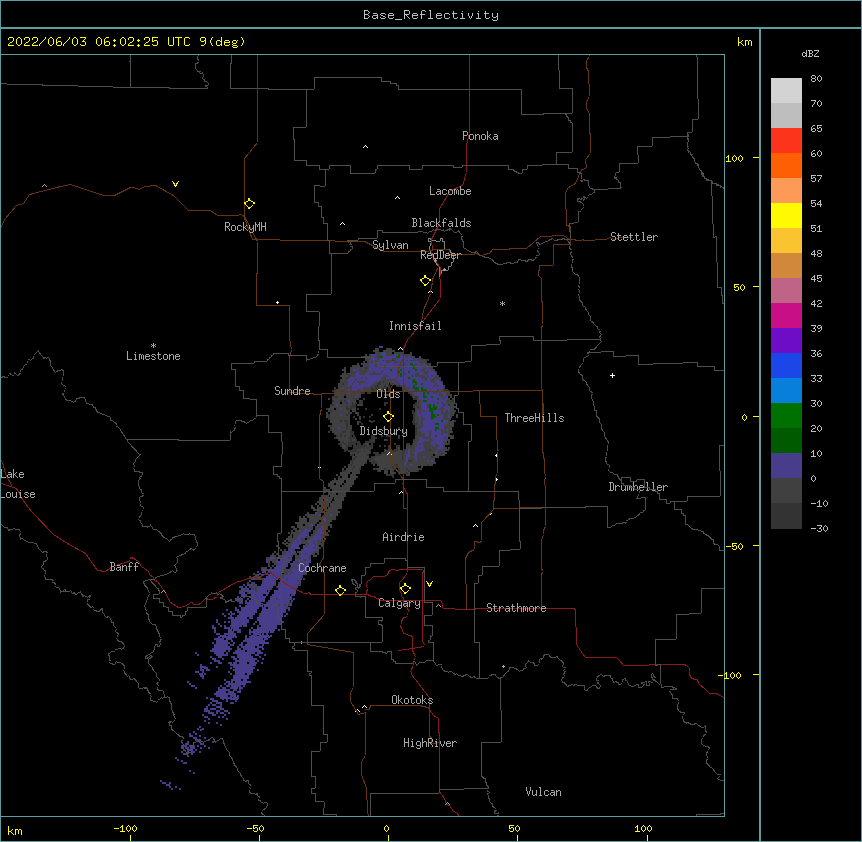The image size is (862, 842).
Task: Click the Airdrie label
Action: (404, 537)
